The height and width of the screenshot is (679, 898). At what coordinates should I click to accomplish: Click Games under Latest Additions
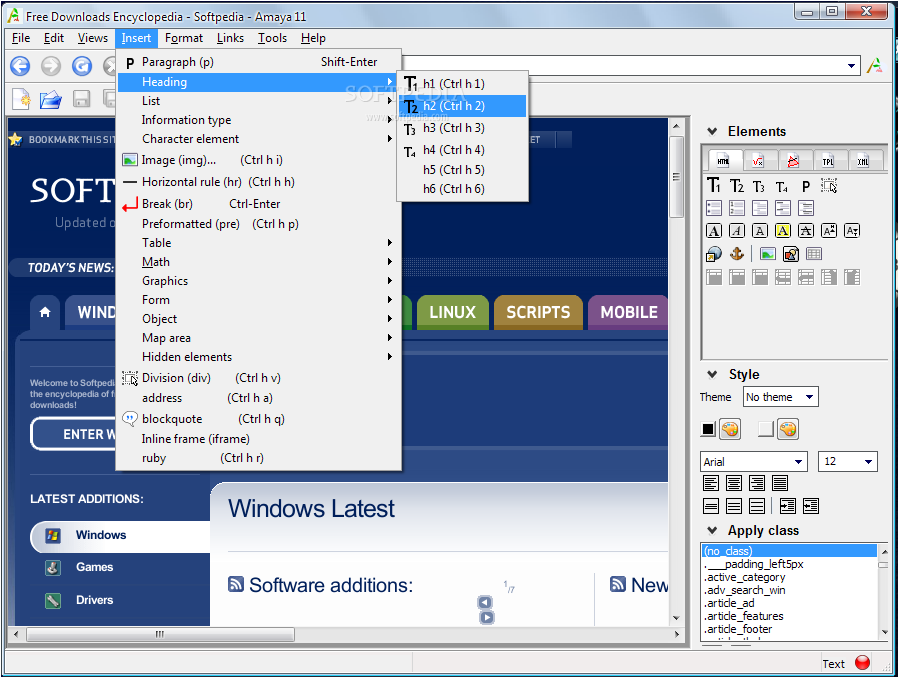pyautogui.click(x=94, y=567)
